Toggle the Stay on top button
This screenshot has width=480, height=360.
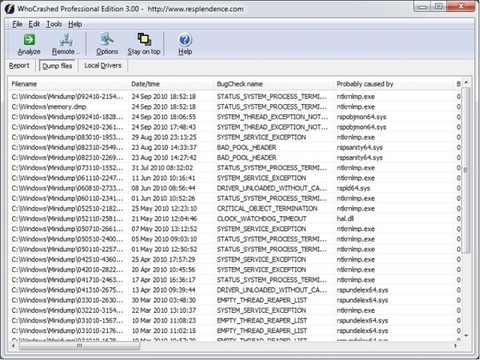[x=144, y=44]
